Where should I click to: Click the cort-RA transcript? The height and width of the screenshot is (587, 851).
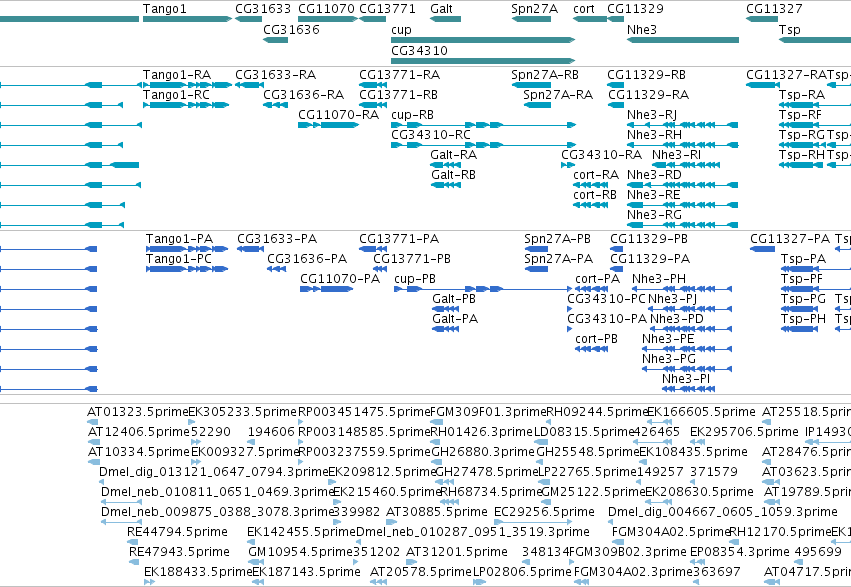tap(590, 185)
